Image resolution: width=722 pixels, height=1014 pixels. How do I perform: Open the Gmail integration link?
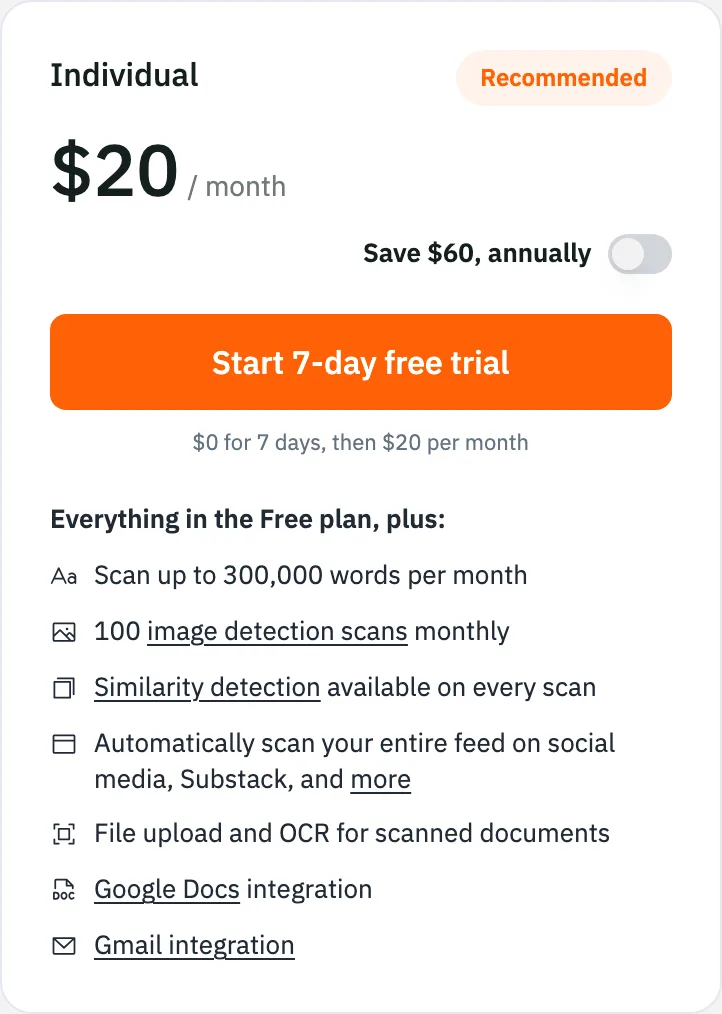pos(194,945)
